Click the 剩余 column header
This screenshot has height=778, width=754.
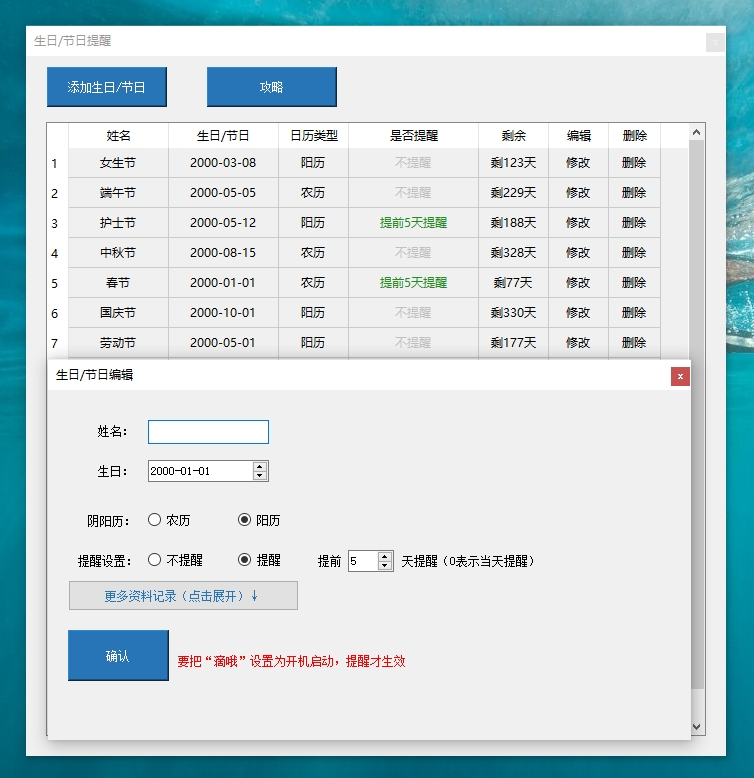tap(513, 135)
